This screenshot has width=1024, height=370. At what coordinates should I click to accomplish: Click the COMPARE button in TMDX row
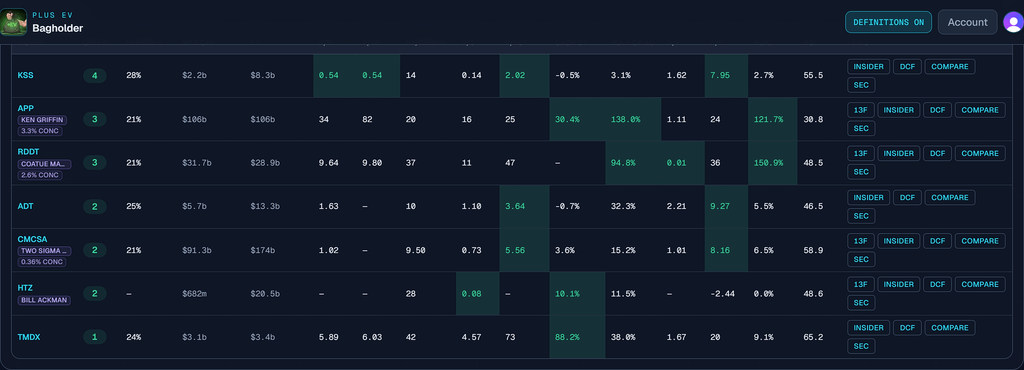[x=950, y=328]
